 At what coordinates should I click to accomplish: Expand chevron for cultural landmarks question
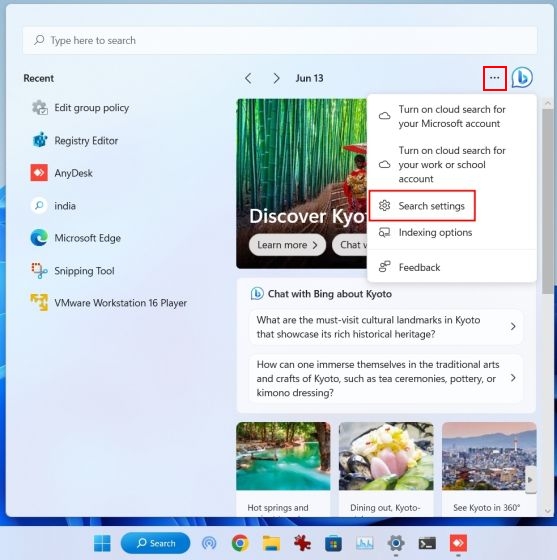[513, 326]
